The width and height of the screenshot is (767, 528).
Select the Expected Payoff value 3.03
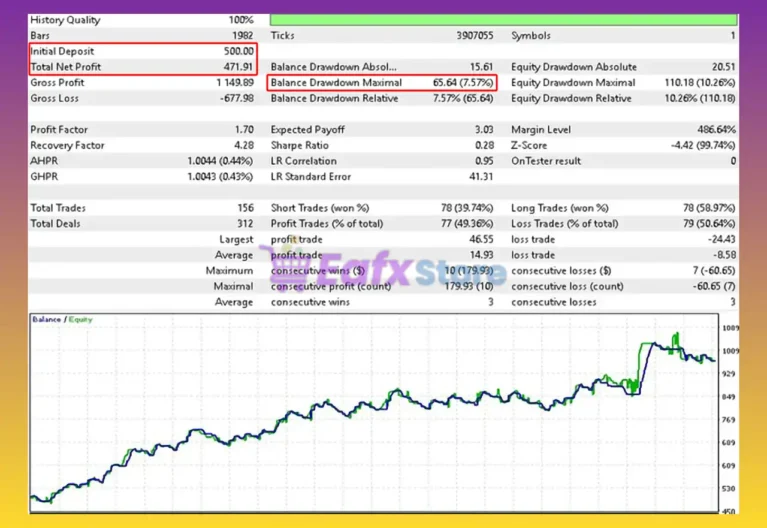point(484,130)
